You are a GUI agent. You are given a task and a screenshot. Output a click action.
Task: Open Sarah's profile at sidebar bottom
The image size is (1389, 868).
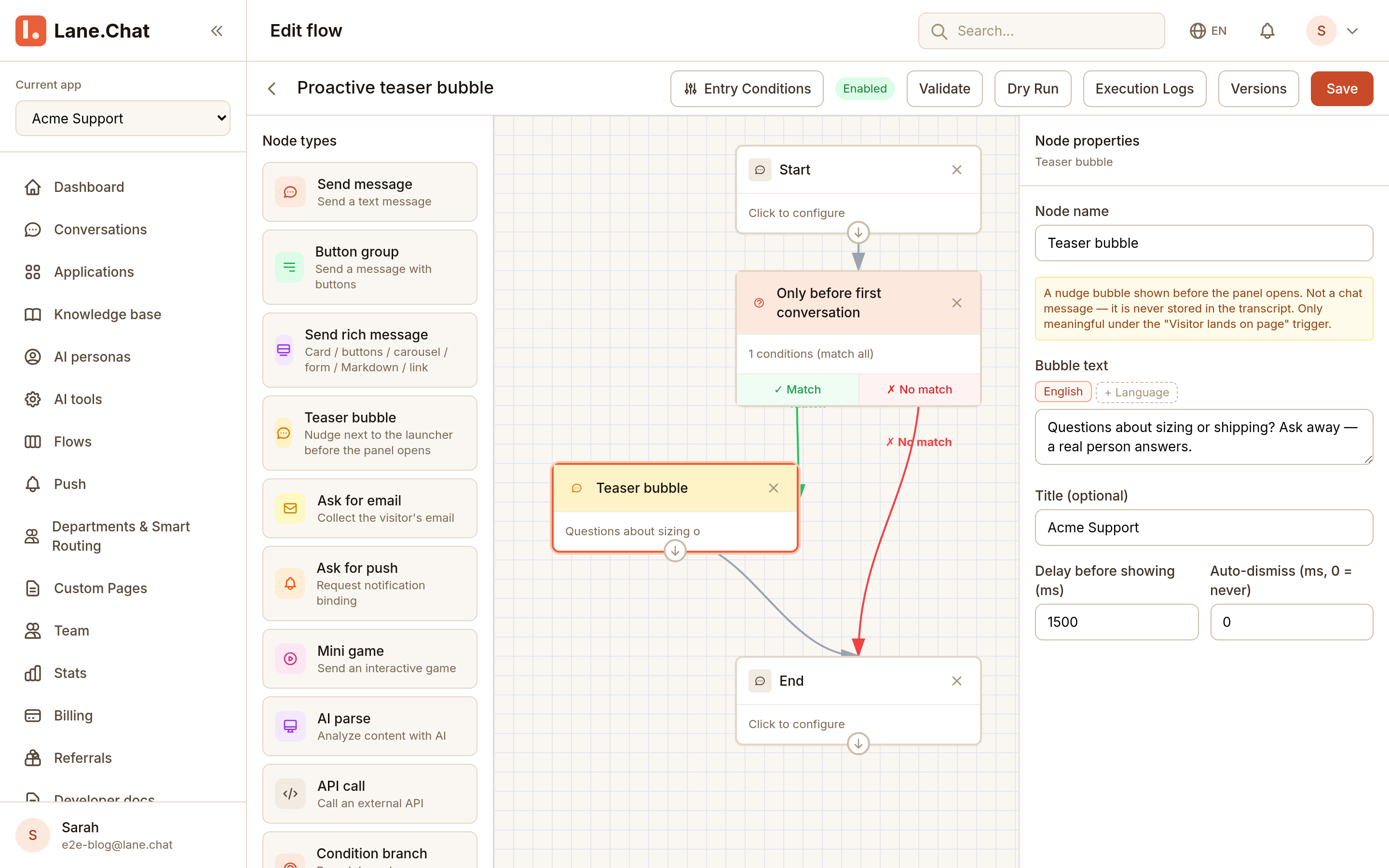point(123,835)
